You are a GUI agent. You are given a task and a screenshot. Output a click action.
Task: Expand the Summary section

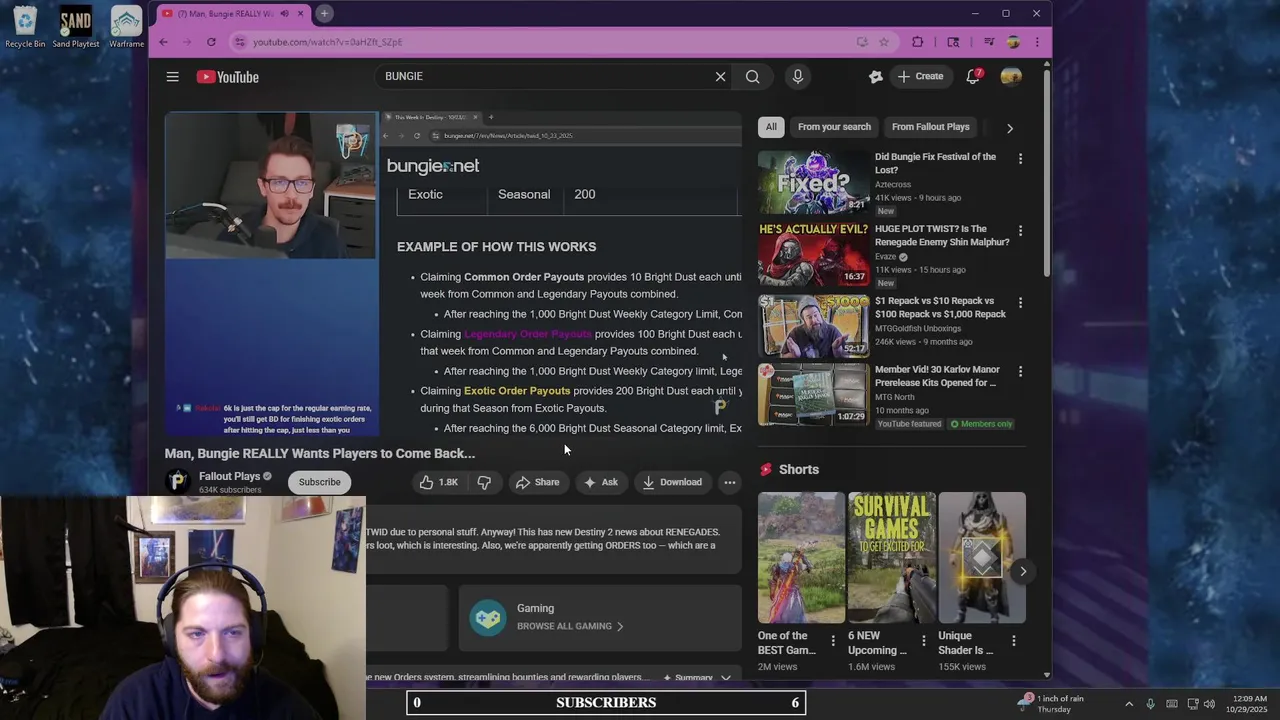[x=698, y=677]
